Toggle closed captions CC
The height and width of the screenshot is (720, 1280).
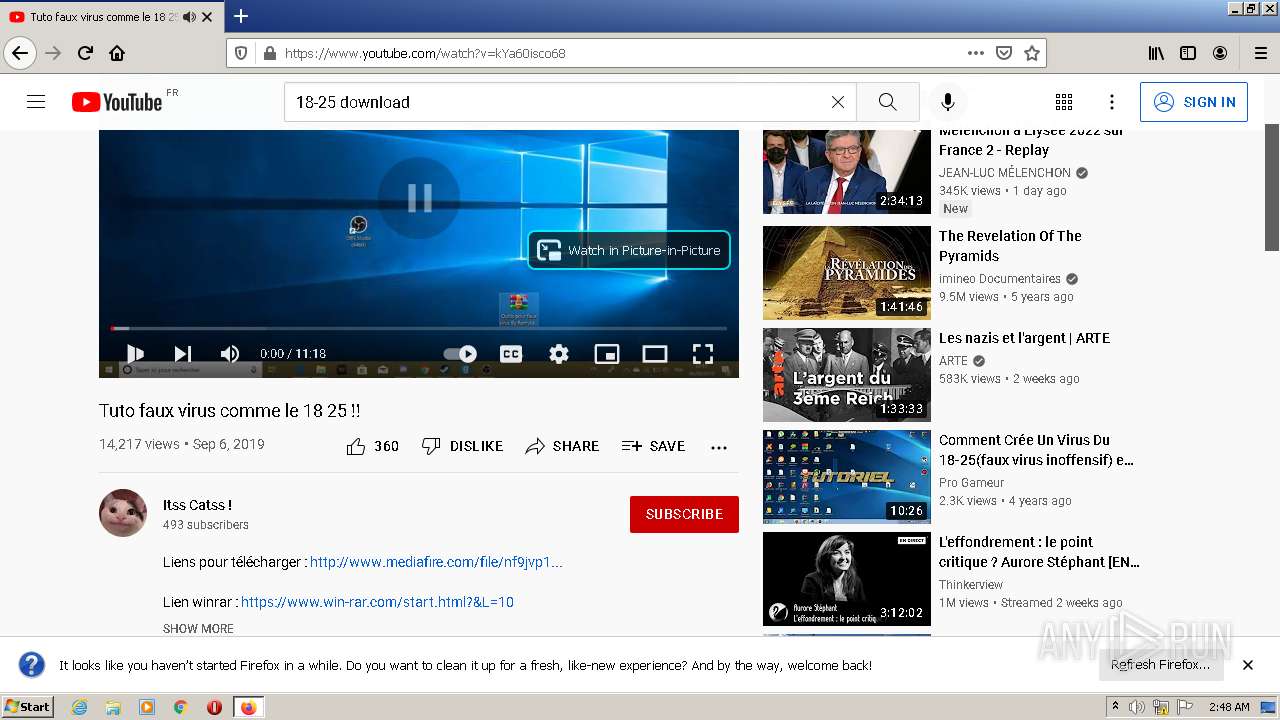511,353
